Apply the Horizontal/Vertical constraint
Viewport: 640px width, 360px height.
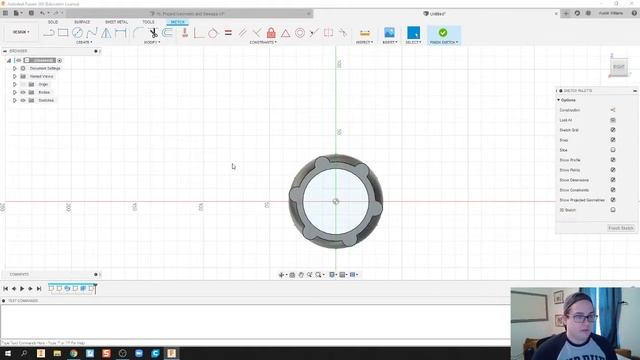185,33
